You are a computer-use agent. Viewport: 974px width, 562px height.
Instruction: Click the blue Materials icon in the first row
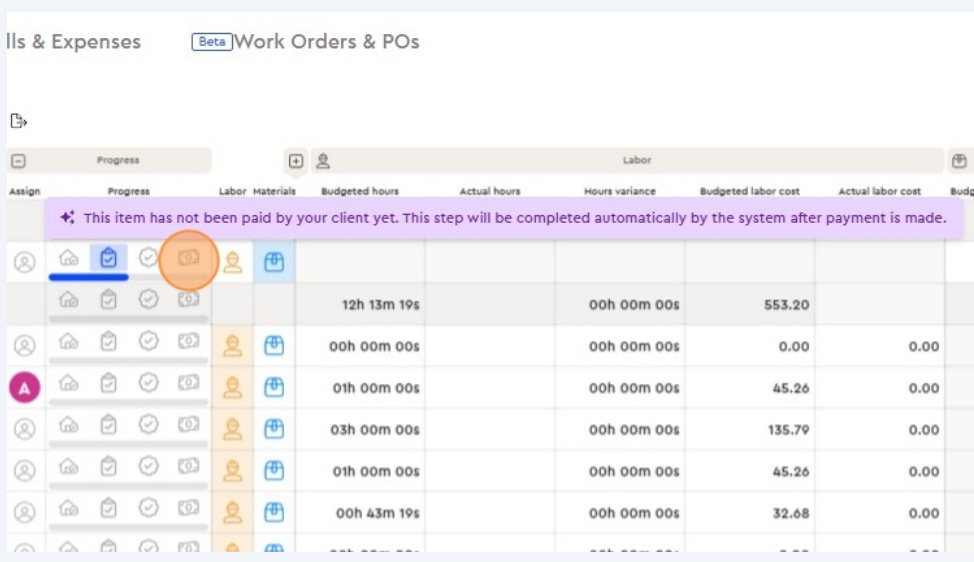pyautogui.click(x=274, y=262)
